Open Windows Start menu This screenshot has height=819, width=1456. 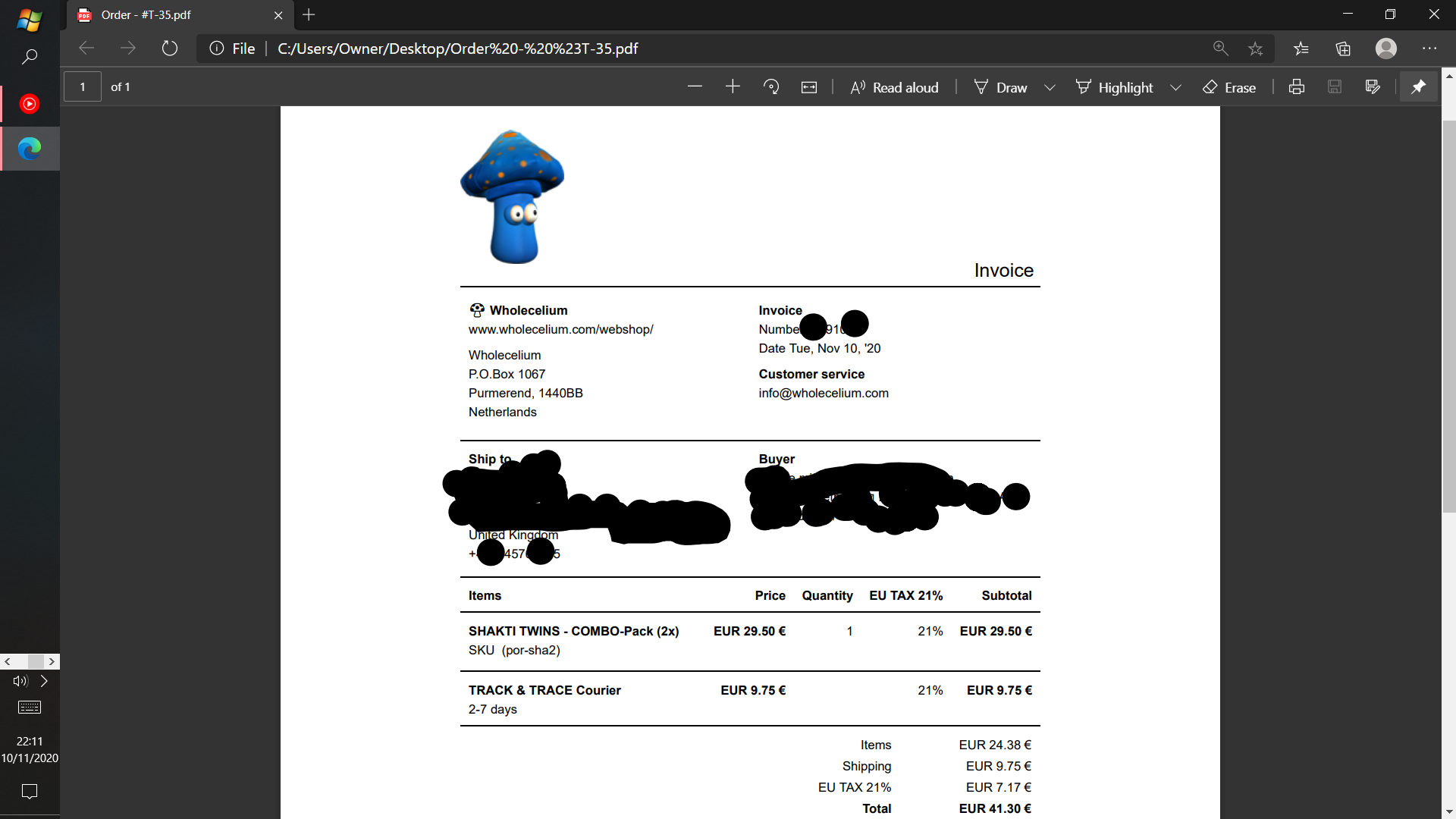[29, 20]
